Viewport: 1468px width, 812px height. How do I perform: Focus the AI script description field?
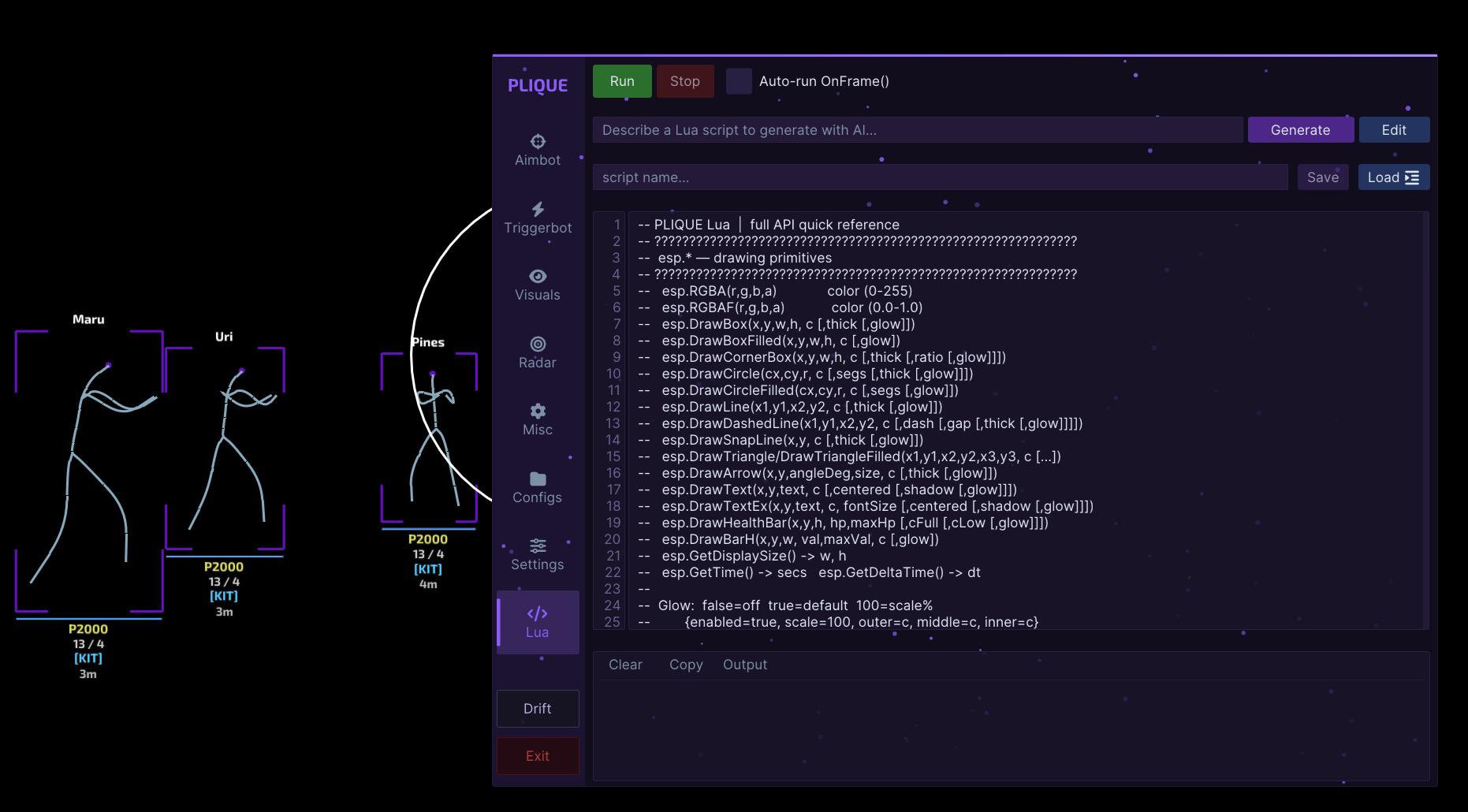[x=918, y=130]
